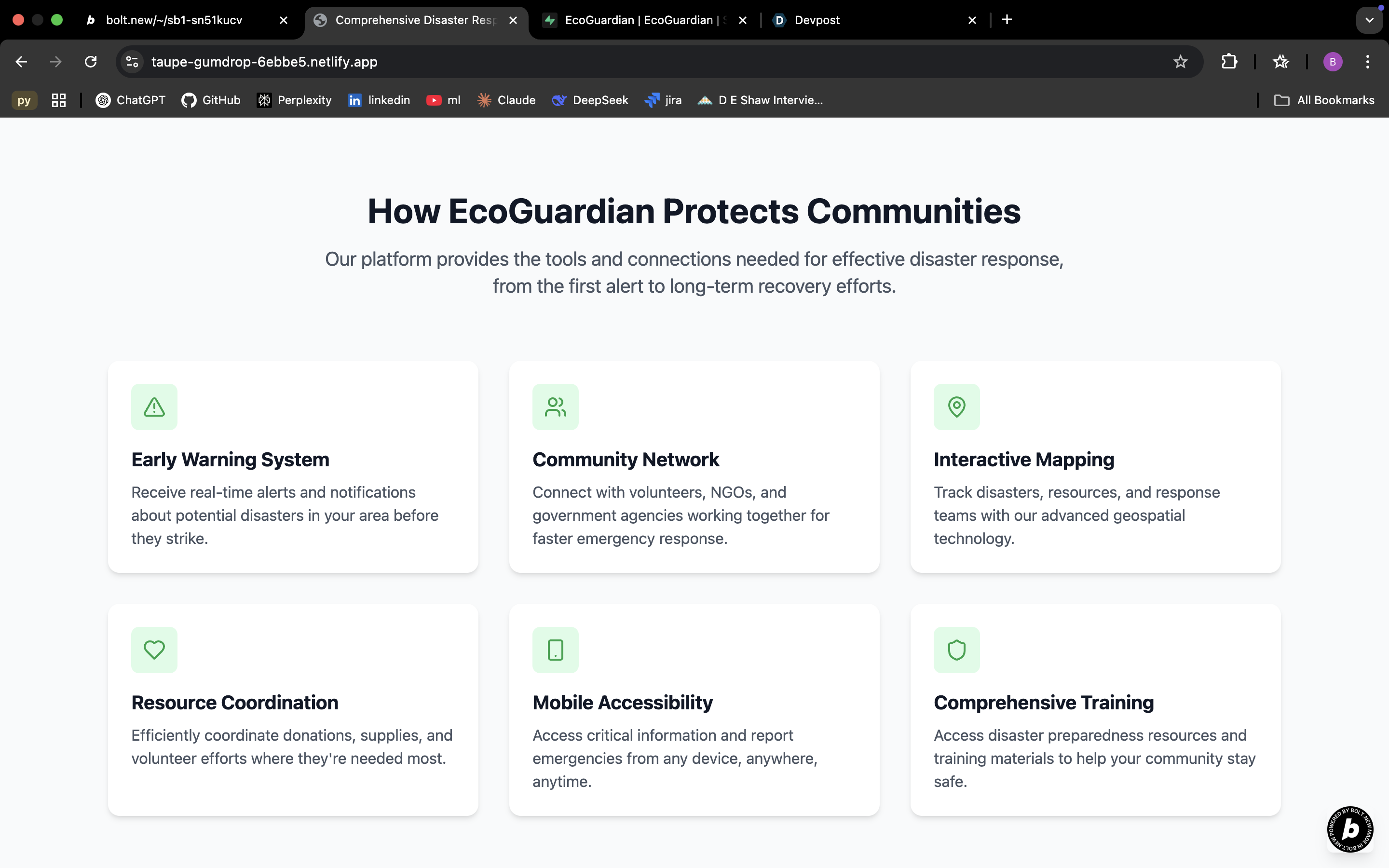Click the Interactive Mapping pin icon
Image resolution: width=1389 pixels, height=868 pixels.
point(956,407)
